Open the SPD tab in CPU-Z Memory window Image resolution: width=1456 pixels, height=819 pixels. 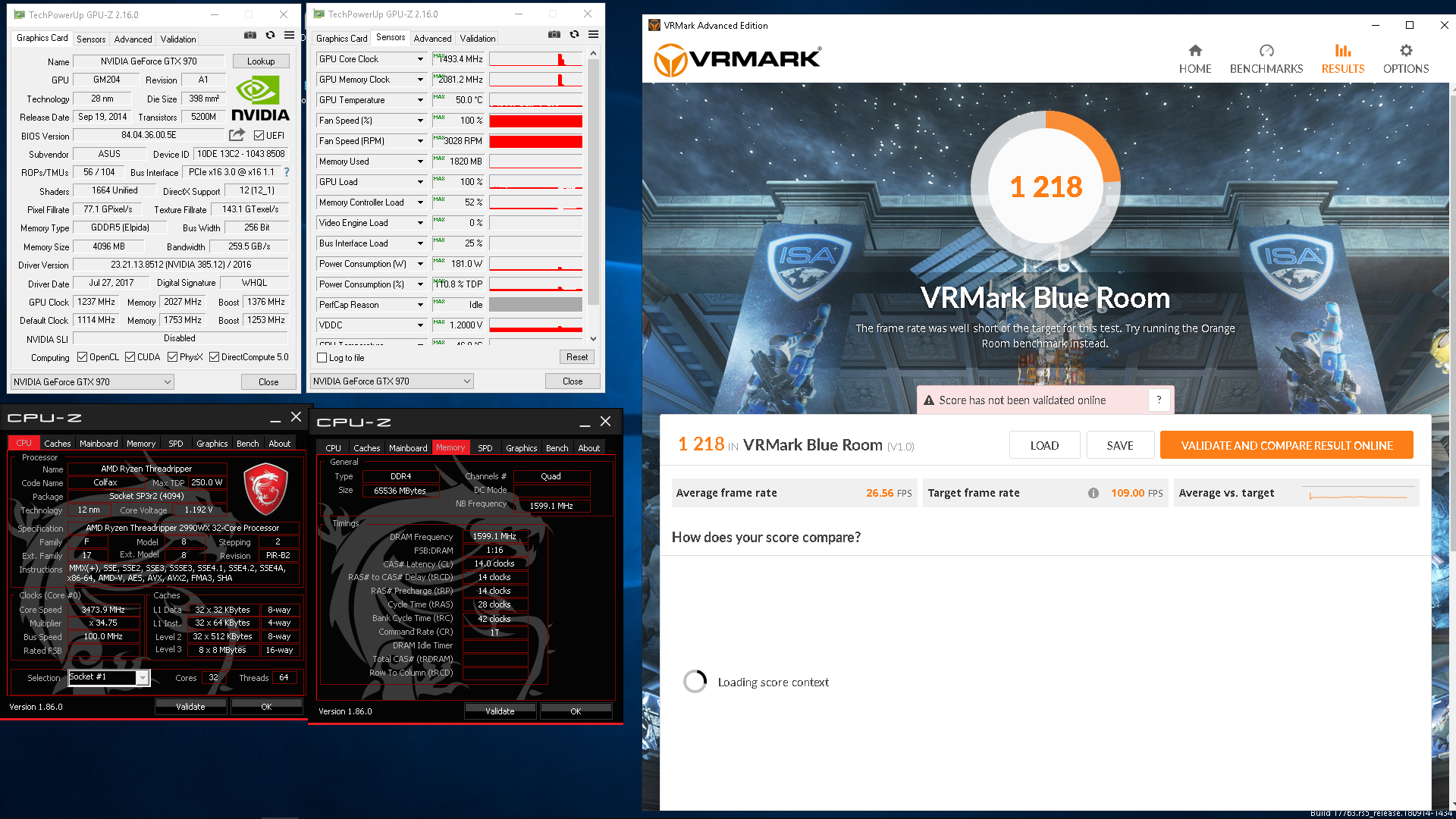(485, 448)
